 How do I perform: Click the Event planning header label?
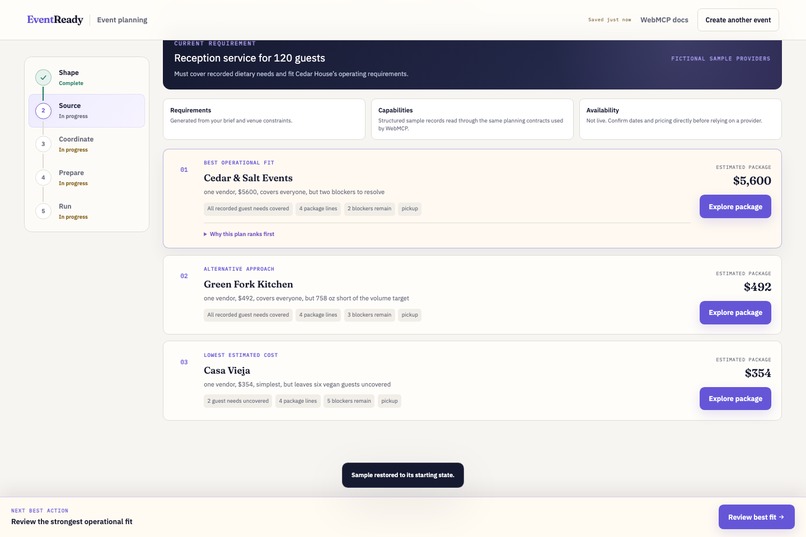tap(122, 20)
